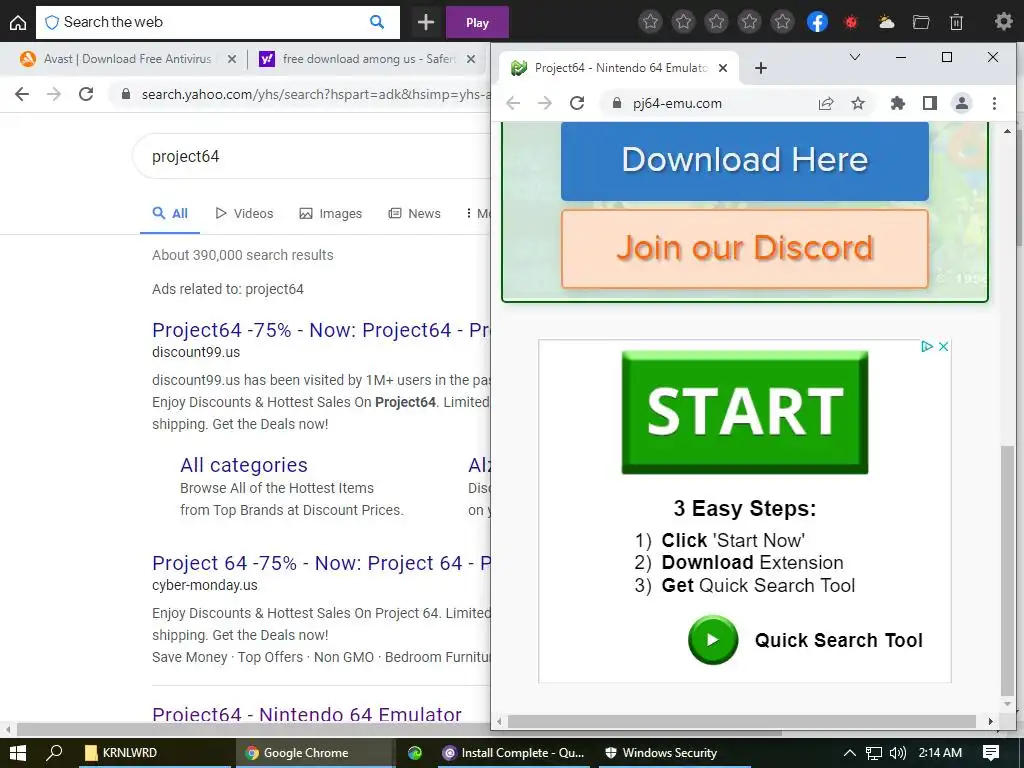Close the Project64 Chrome tab
The width and height of the screenshot is (1024, 768).
point(723,68)
